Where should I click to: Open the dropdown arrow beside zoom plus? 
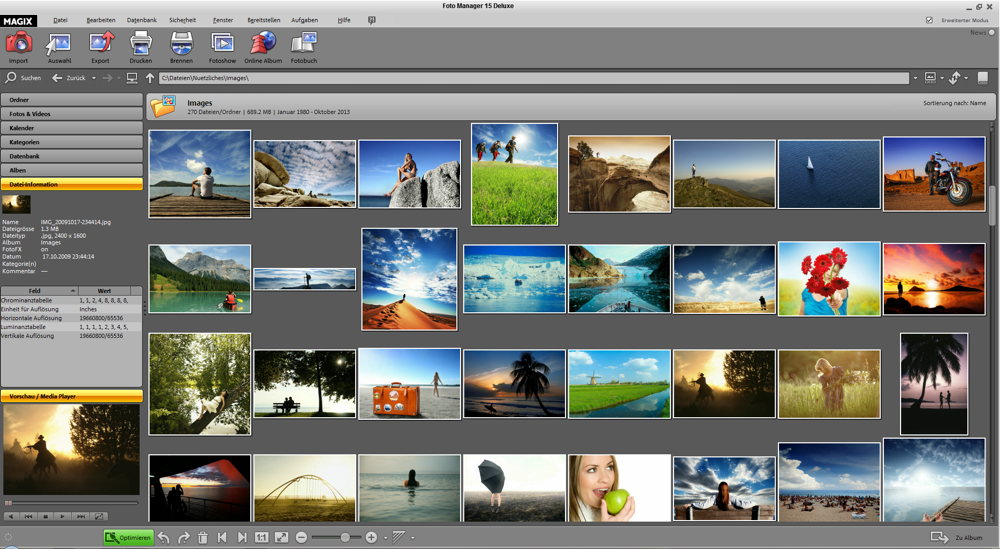click(385, 538)
